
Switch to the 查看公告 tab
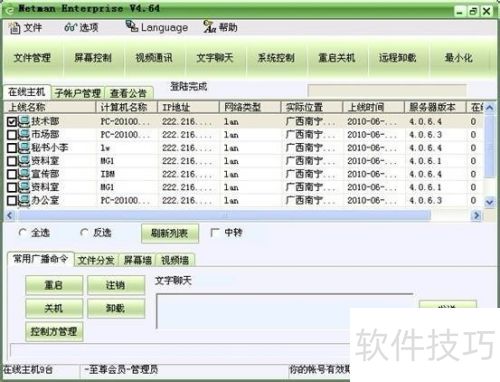click(x=129, y=93)
